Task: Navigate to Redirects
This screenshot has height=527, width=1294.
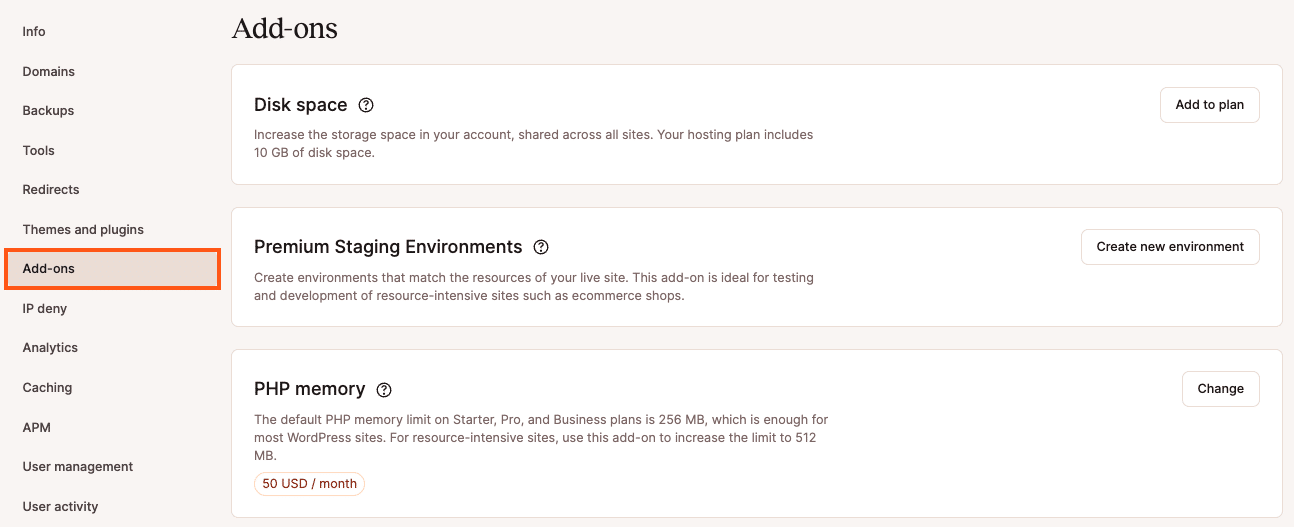Action: tap(51, 190)
